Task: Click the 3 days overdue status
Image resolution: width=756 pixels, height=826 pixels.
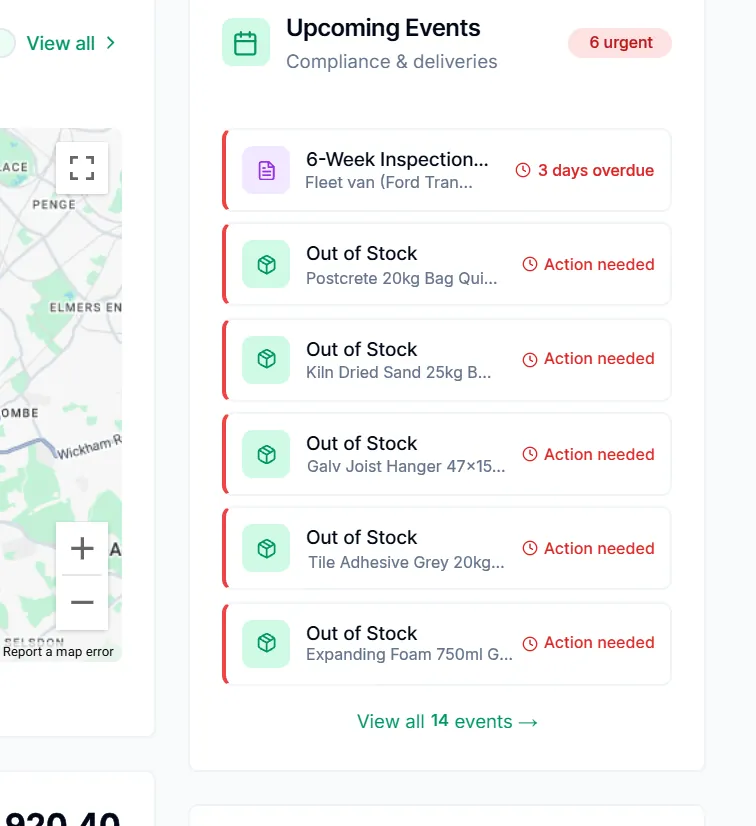Action: point(596,170)
